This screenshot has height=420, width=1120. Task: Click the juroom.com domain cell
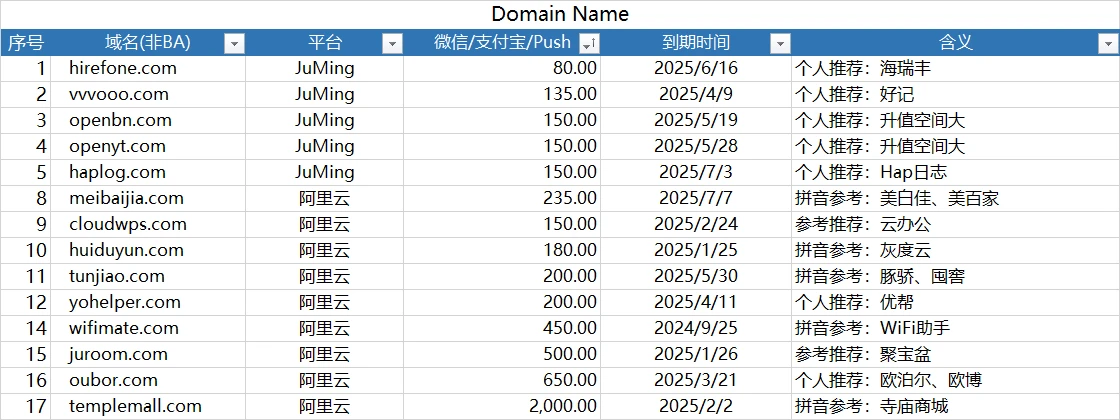coord(118,354)
